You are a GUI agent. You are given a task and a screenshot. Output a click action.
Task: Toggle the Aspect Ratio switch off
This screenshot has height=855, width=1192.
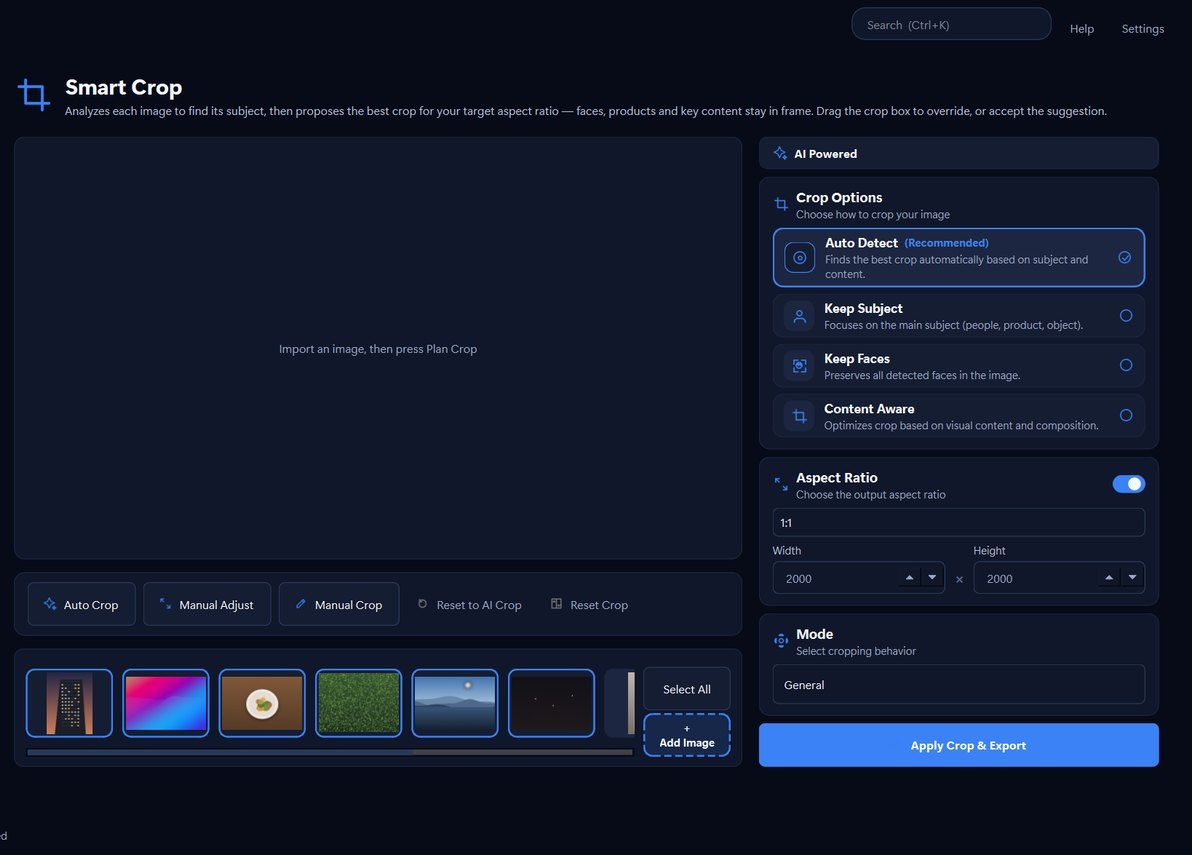(1128, 484)
